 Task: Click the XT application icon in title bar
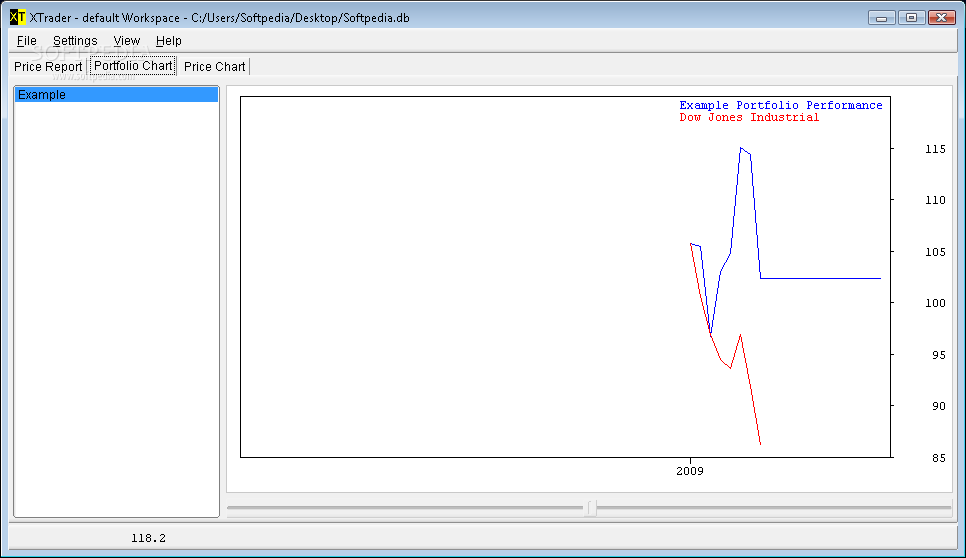click(x=18, y=17)
